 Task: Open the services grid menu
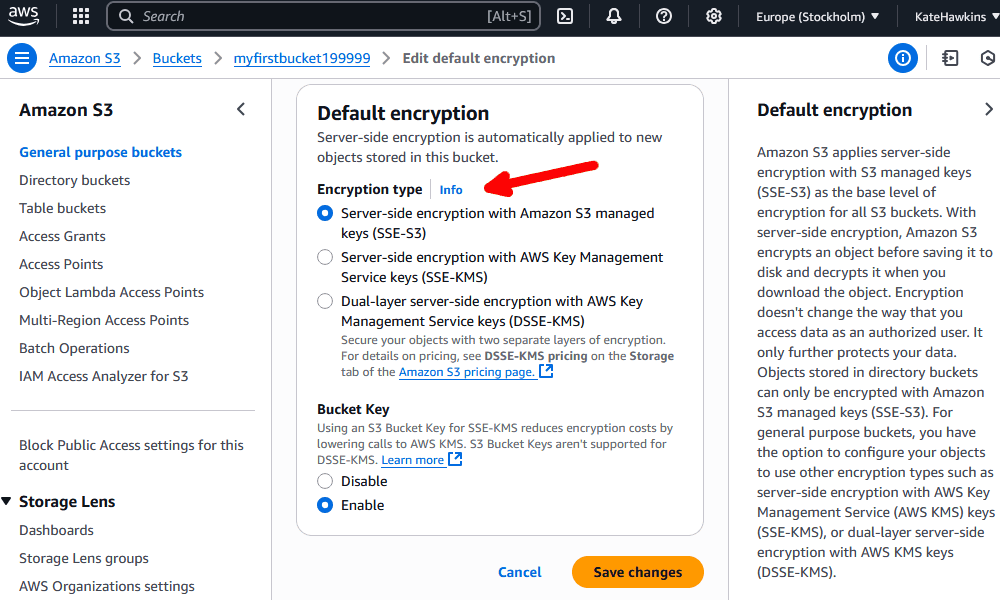[x=81, y=16]
